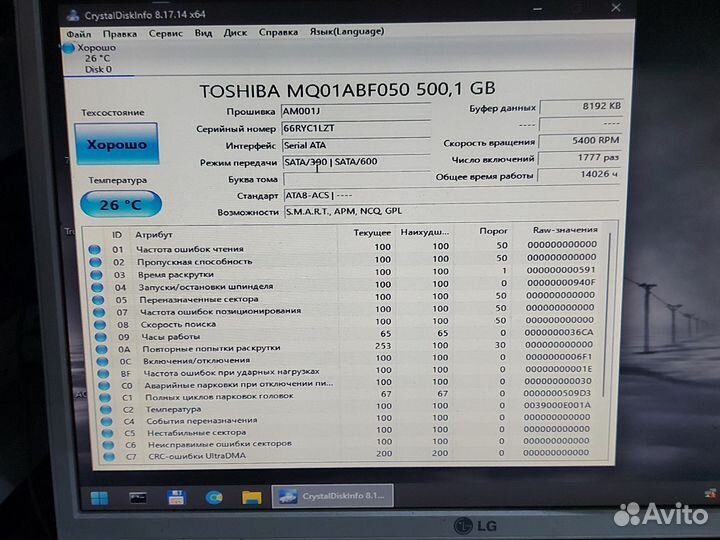Click the status icon for attribute C5
This screenshot has width=720, height=540.
(x=107, y=433)
